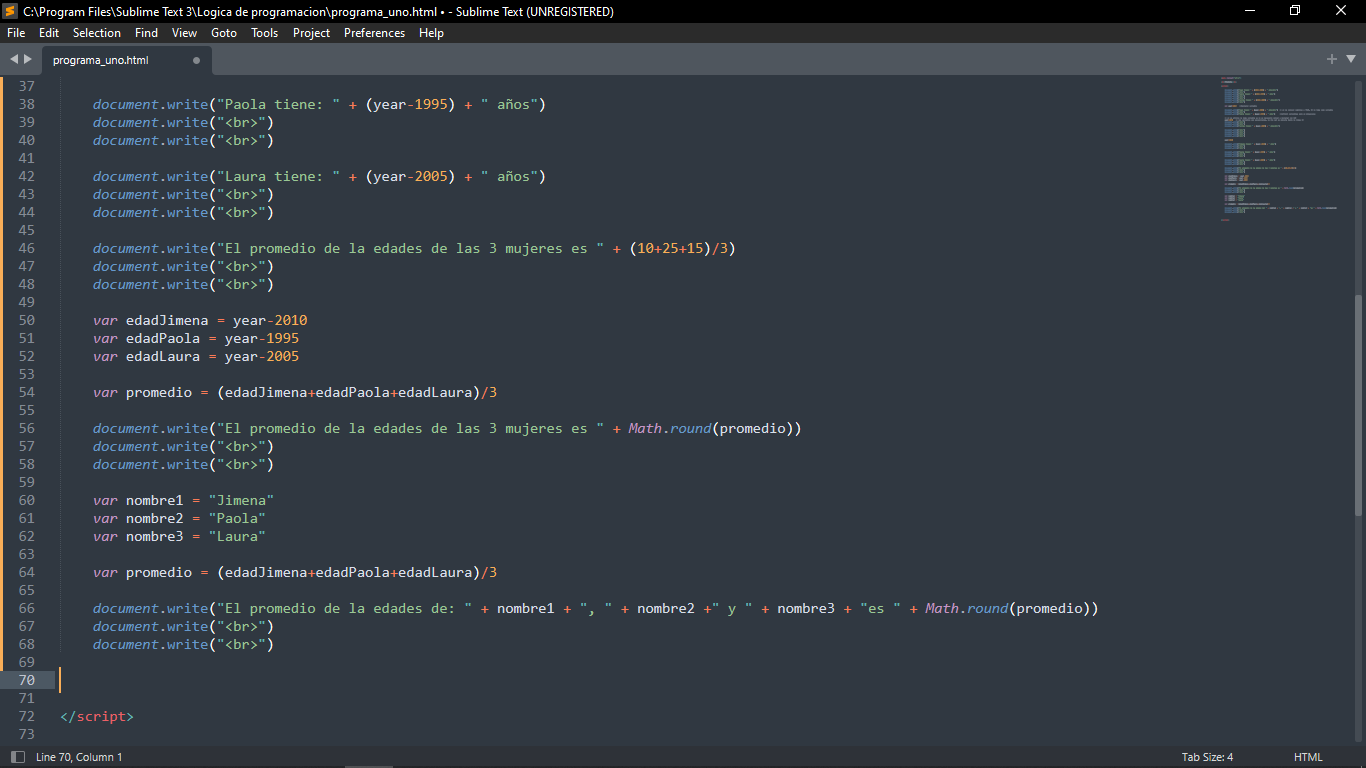Open the Edit menu
The height and width of the screenshot is (768, 1366).
pyautogui.click(x=49, y=33)
